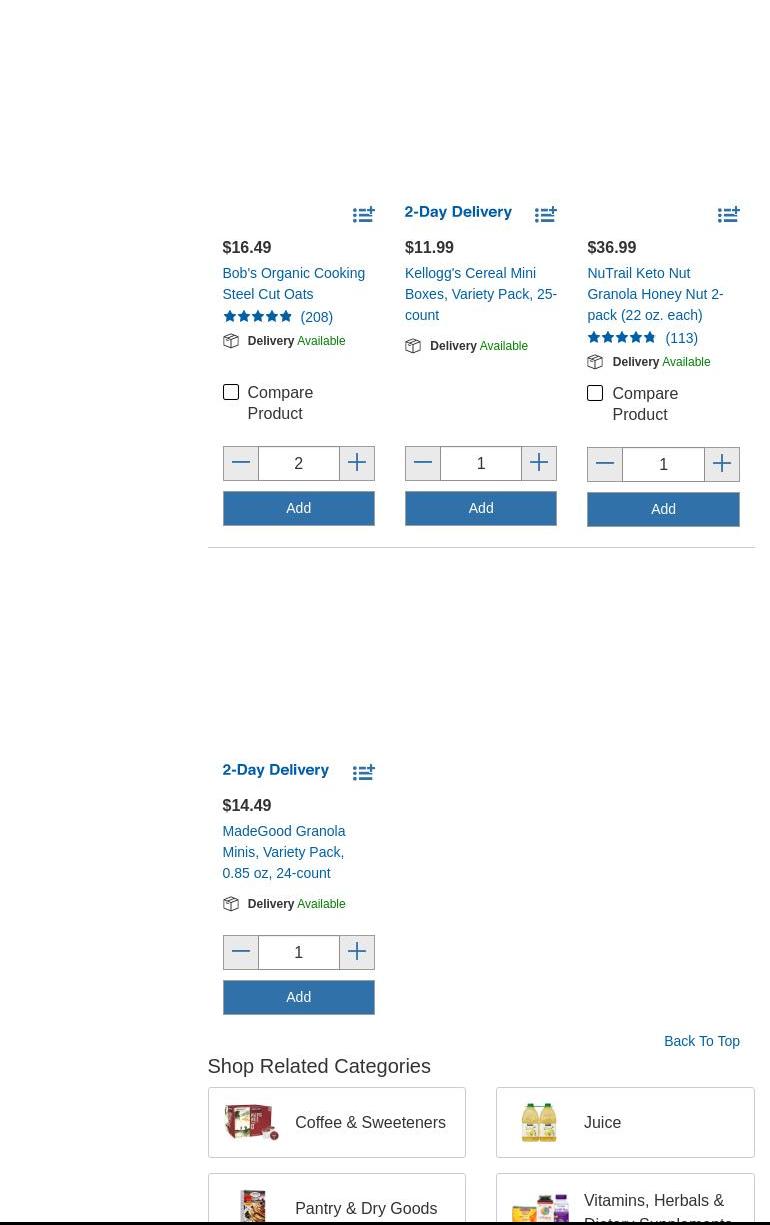
Task: Add Bob's Steel Cut Oats to list icon
Action: (x=364, y=214)
